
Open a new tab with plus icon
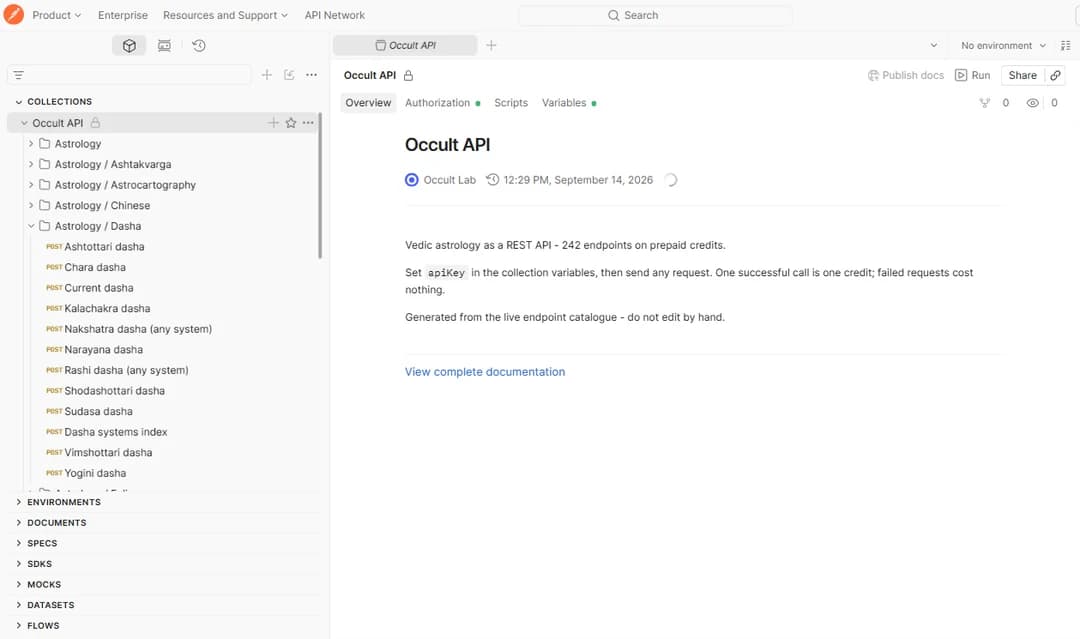491,45
